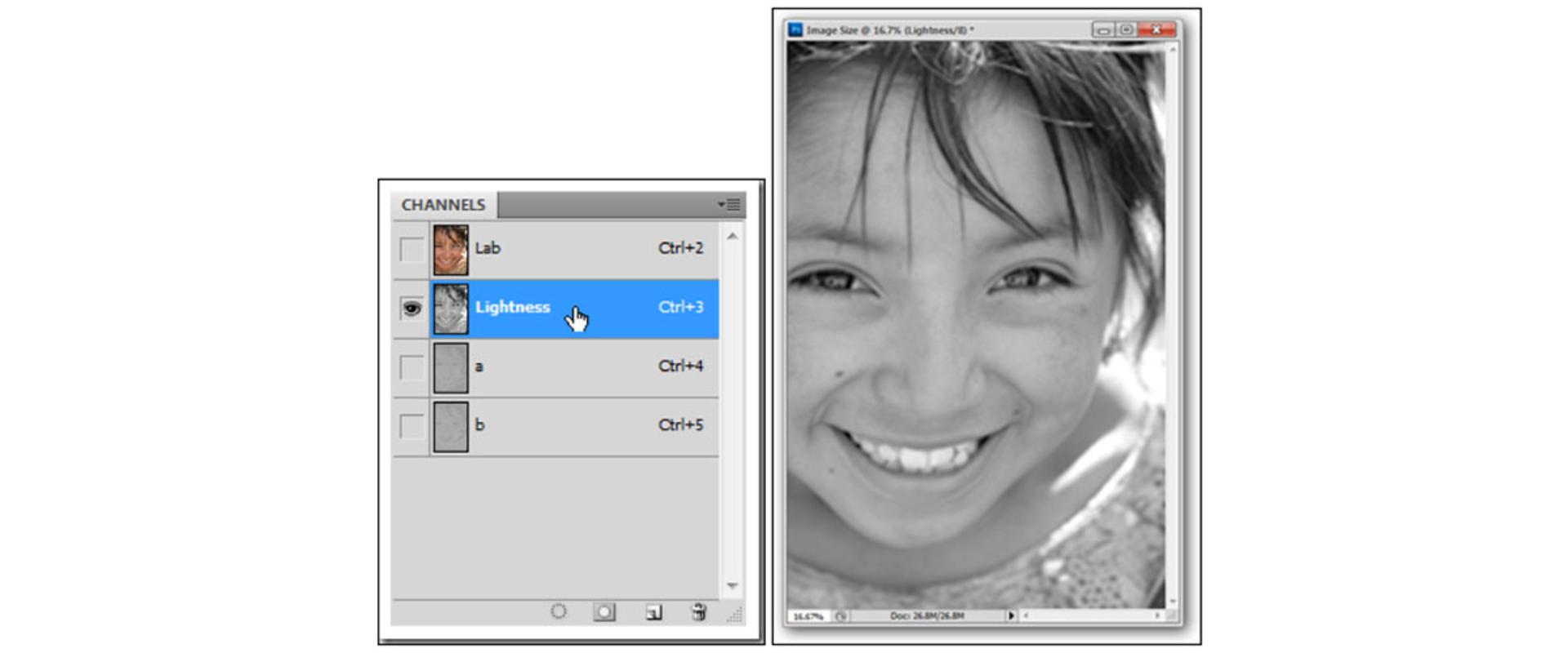Image resolution: width=1568 pixels, height=653 pixels.
Task: Toggle visibility of the a channel
Action: 412,367
